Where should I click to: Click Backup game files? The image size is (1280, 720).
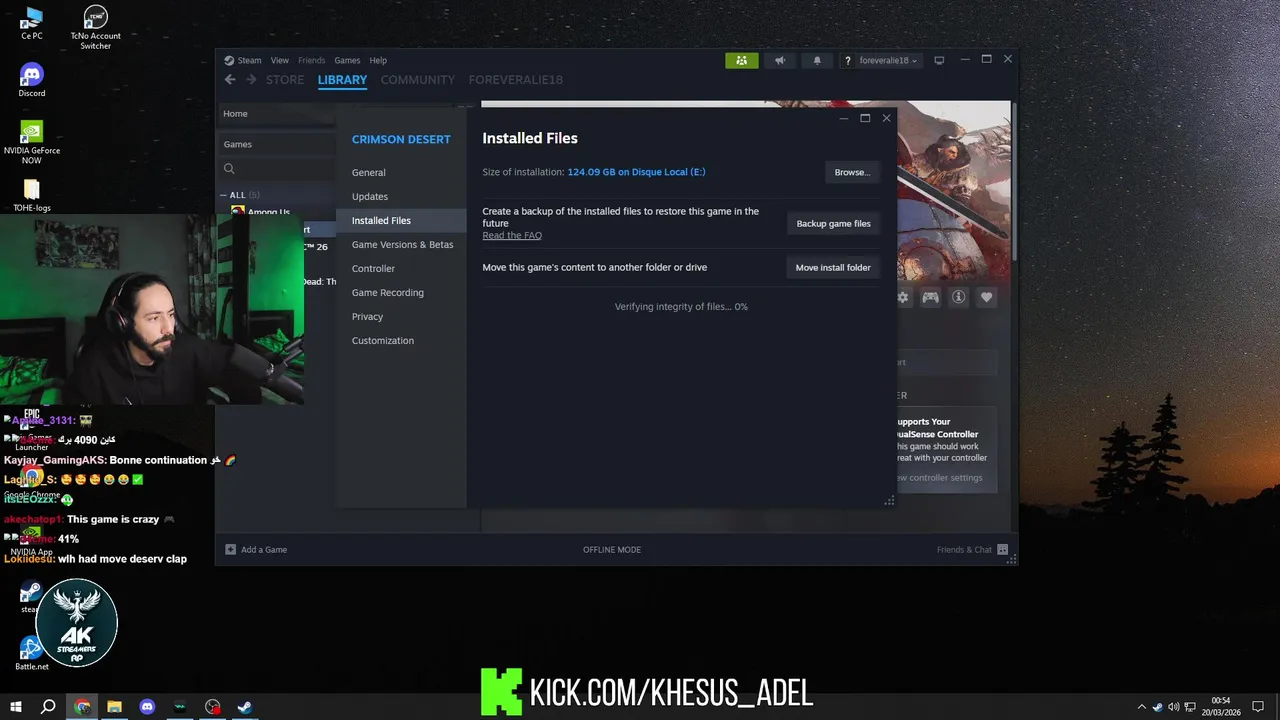coord(833,223)
